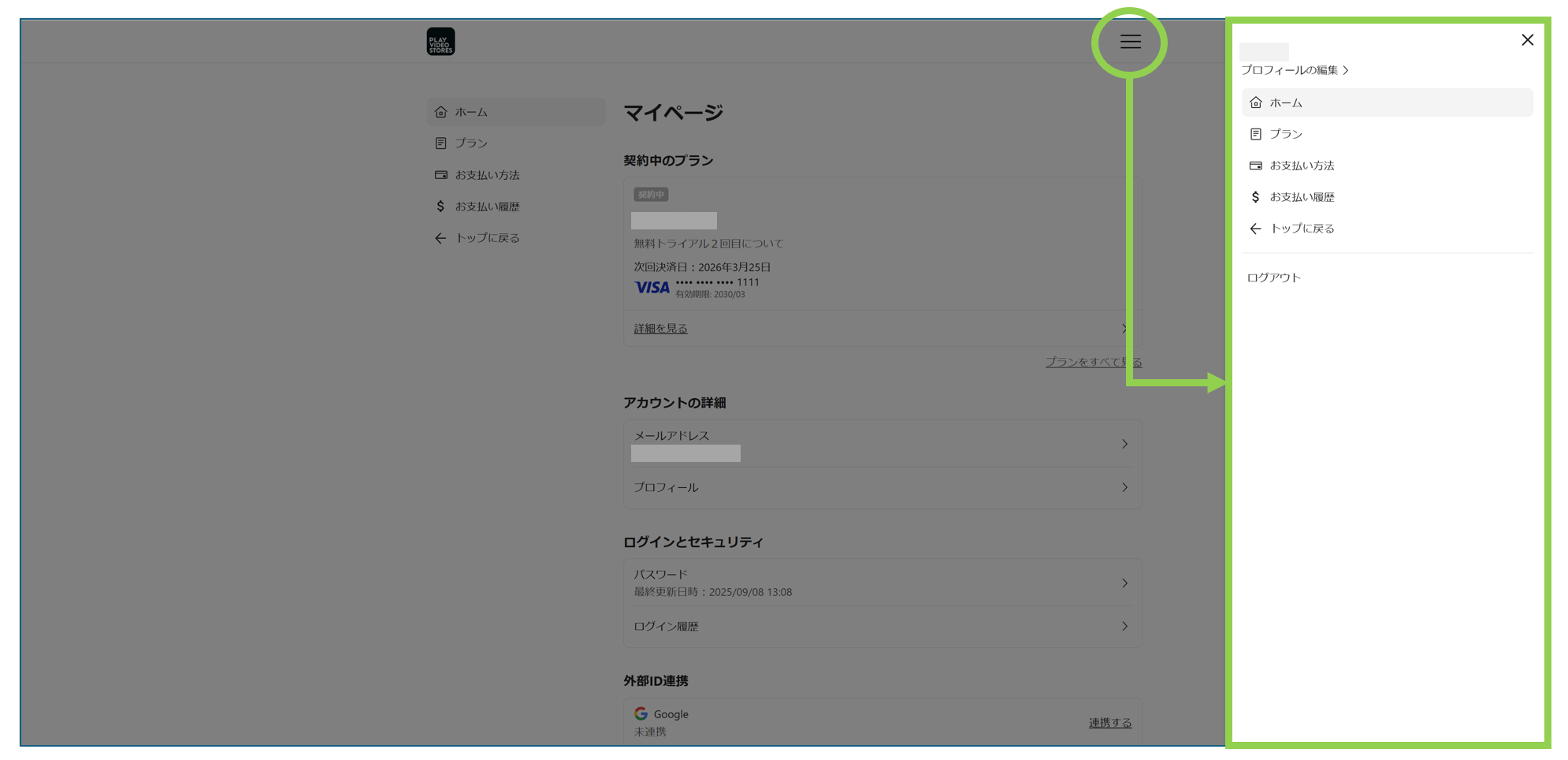Expand the プロフィール row chevron
This screenshot has height=760, width=1568.
pos(1124,487)
